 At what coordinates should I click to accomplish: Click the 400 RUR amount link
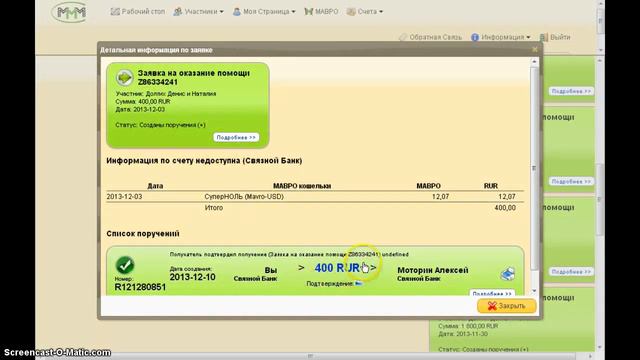[x=337, y=268]
